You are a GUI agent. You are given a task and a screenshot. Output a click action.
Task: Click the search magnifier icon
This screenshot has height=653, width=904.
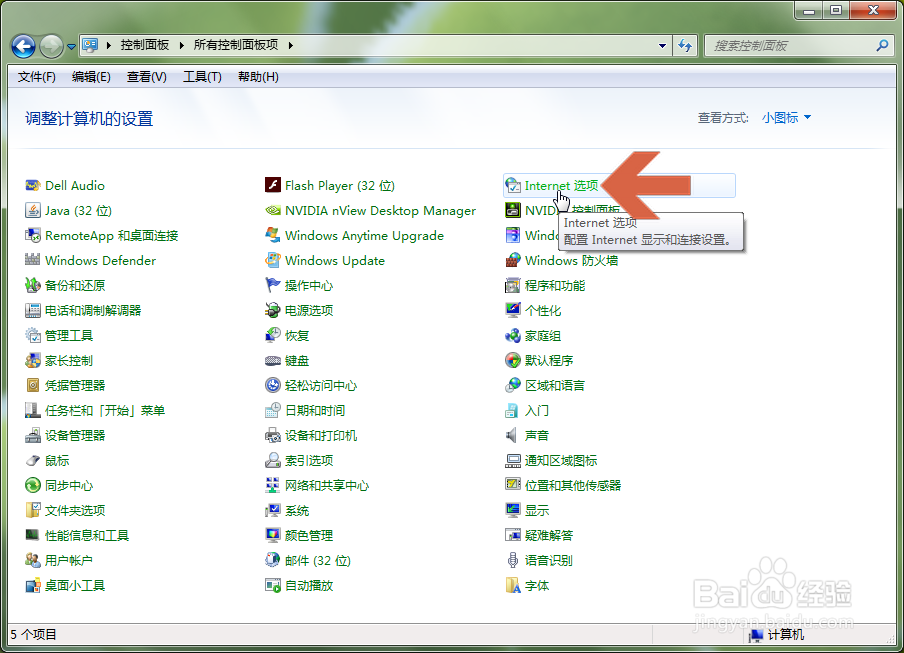point(882,45)
